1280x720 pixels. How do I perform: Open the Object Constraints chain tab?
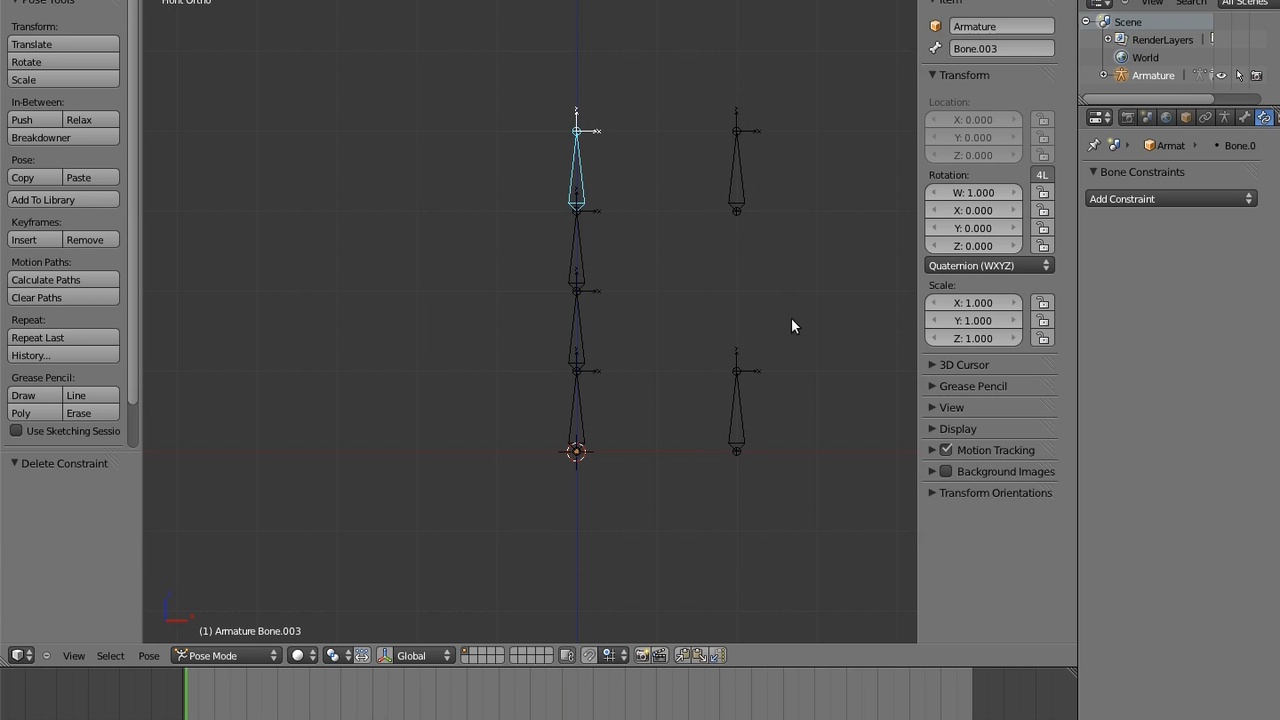click(1205, 117)
